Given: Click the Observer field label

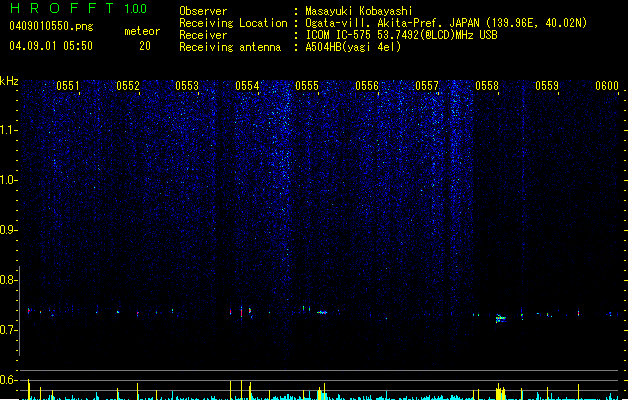Looking at the screenshot, I should (203, 11).
